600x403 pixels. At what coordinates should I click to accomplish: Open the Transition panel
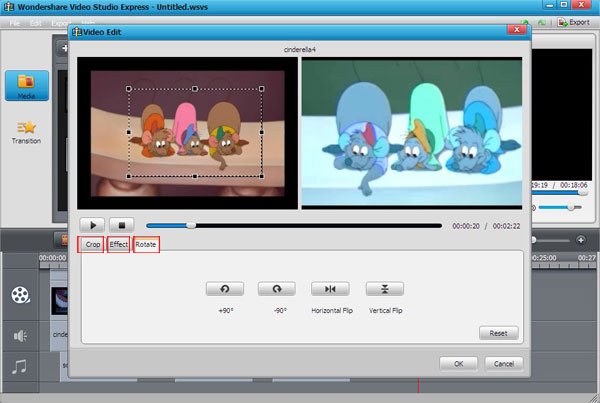[x=26, y=132]
